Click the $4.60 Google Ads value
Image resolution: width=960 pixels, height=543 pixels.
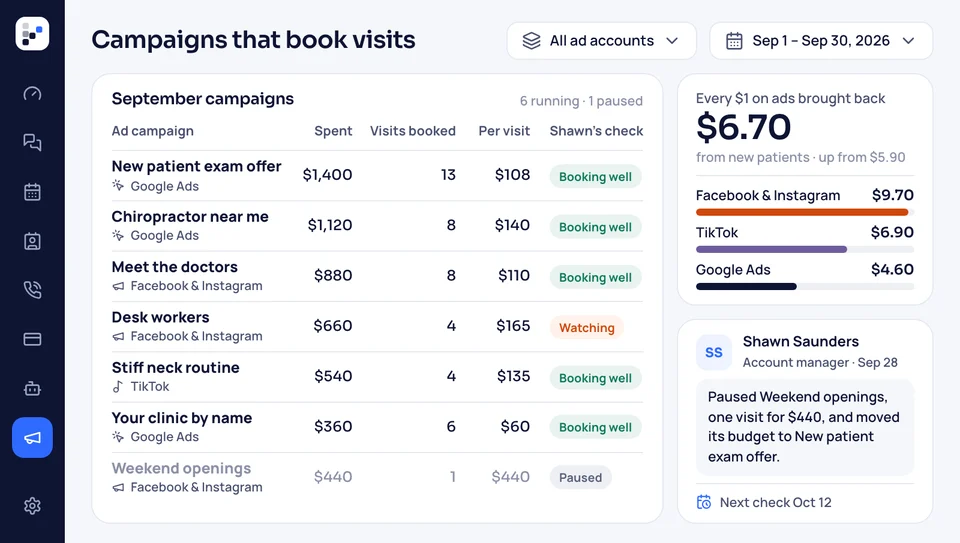pyautogui.click(x=892, y=269)
